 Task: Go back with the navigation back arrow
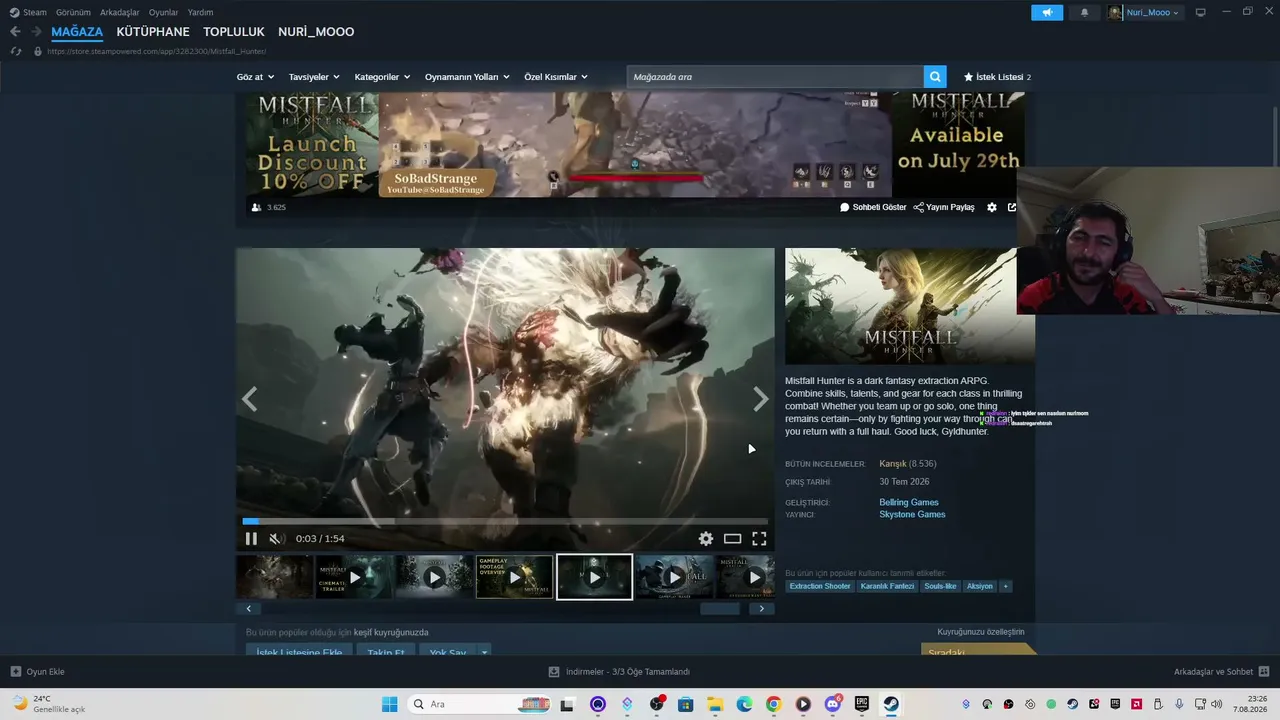click(15, 32)
